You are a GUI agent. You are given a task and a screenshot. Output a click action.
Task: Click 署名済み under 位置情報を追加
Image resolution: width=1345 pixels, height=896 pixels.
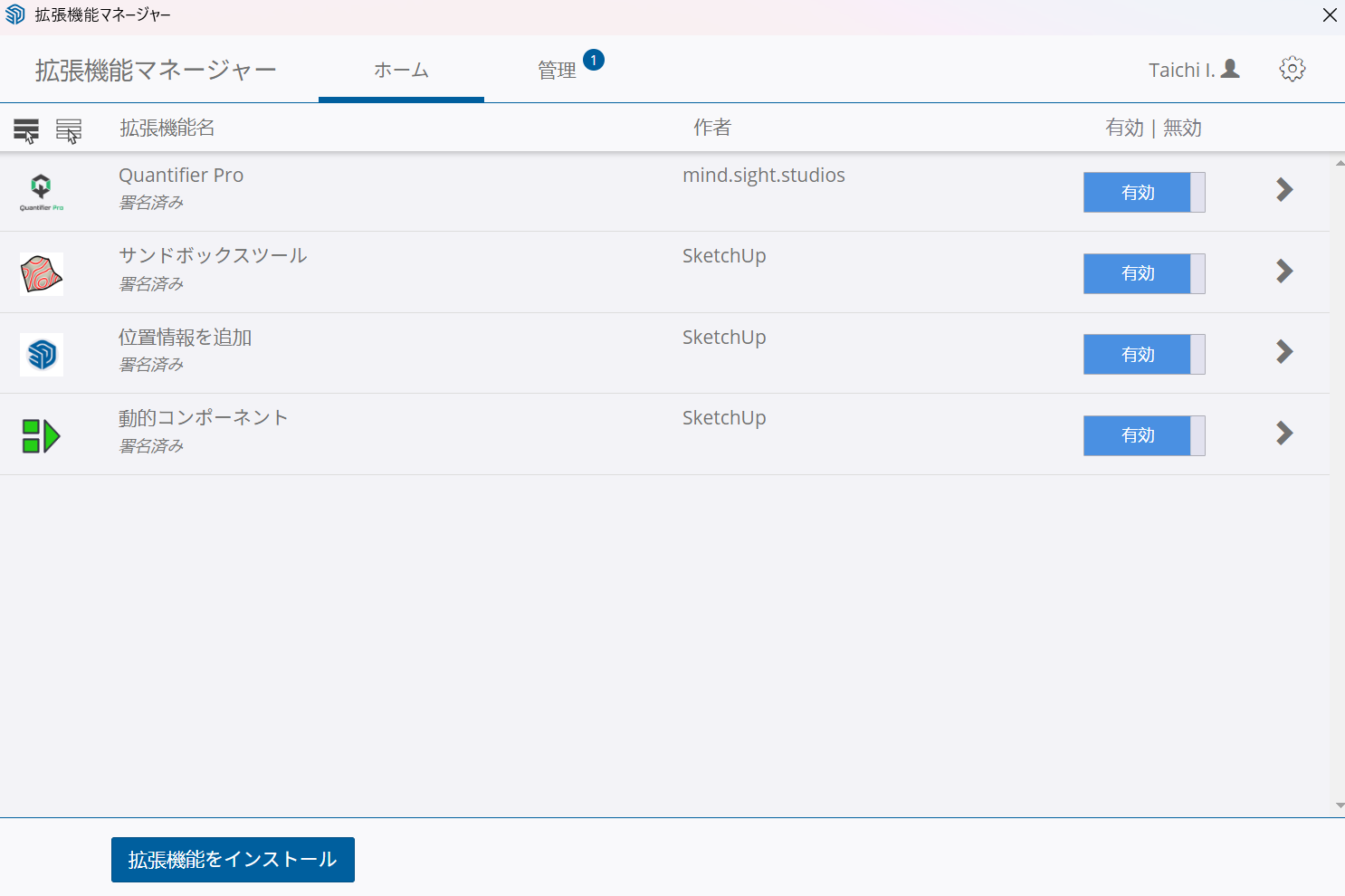tap(151, 365)
